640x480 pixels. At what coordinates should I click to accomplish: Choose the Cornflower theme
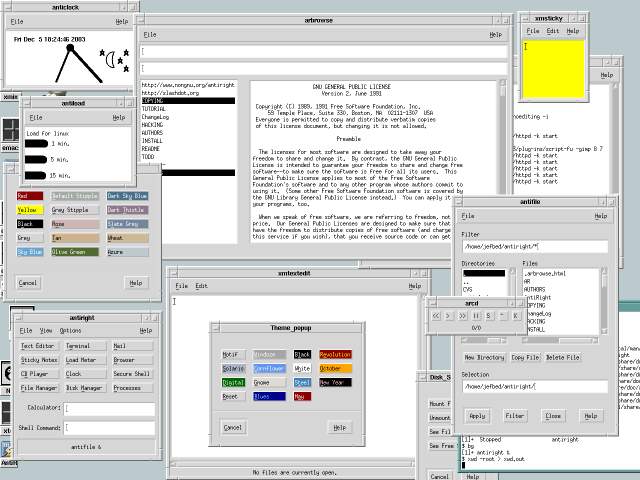268,368
